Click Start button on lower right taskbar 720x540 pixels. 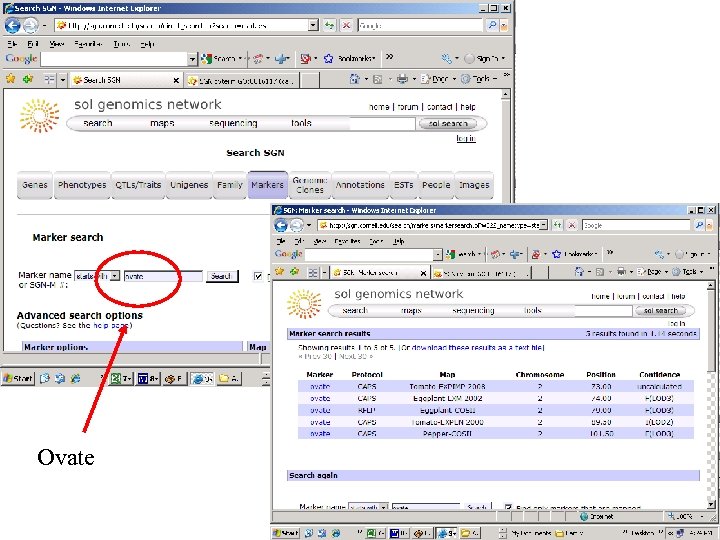pyautogui.click(x=285, y=533)
